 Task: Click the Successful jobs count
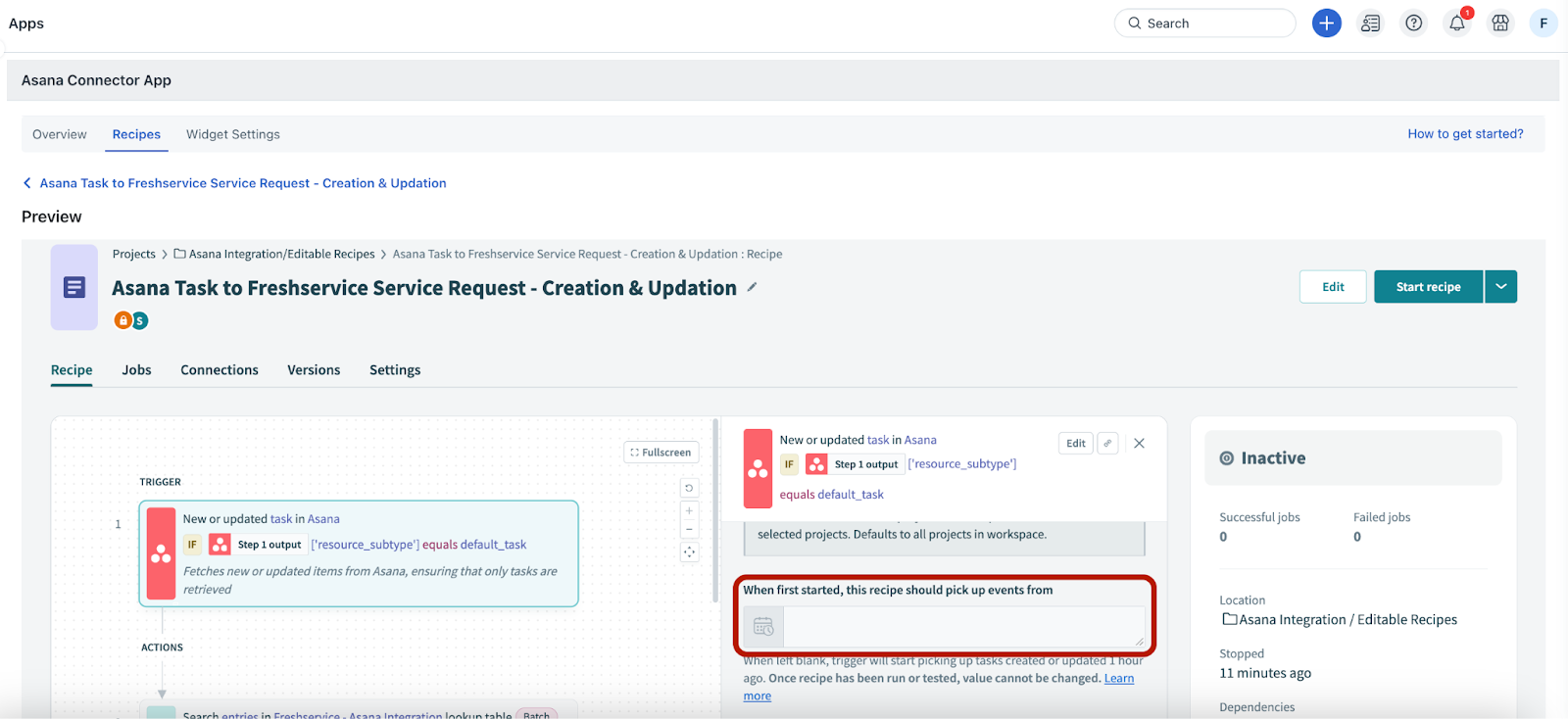(x=1223, y=537)
